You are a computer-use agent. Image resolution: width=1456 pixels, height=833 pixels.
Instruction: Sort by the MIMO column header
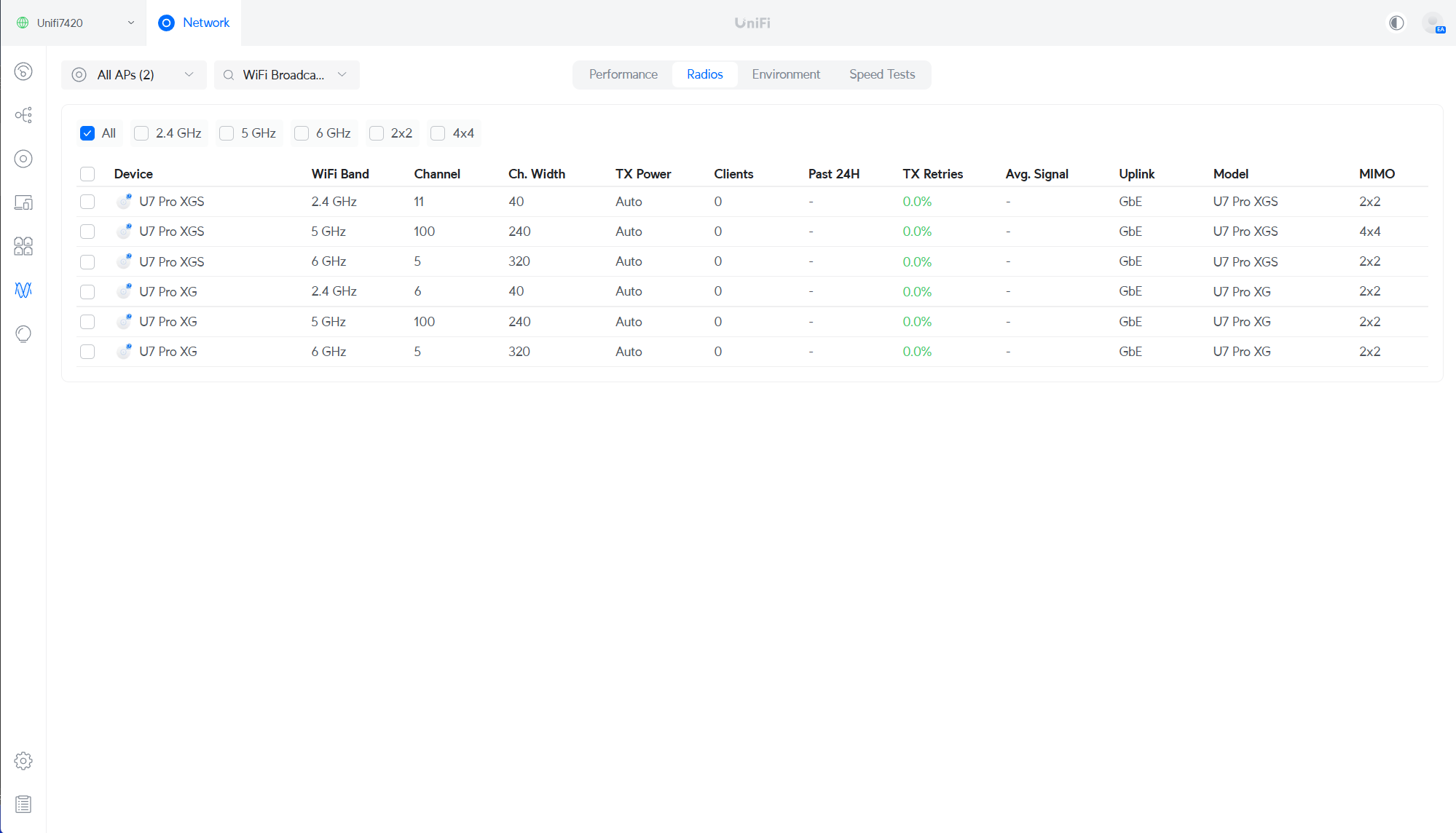[1377, 174]
